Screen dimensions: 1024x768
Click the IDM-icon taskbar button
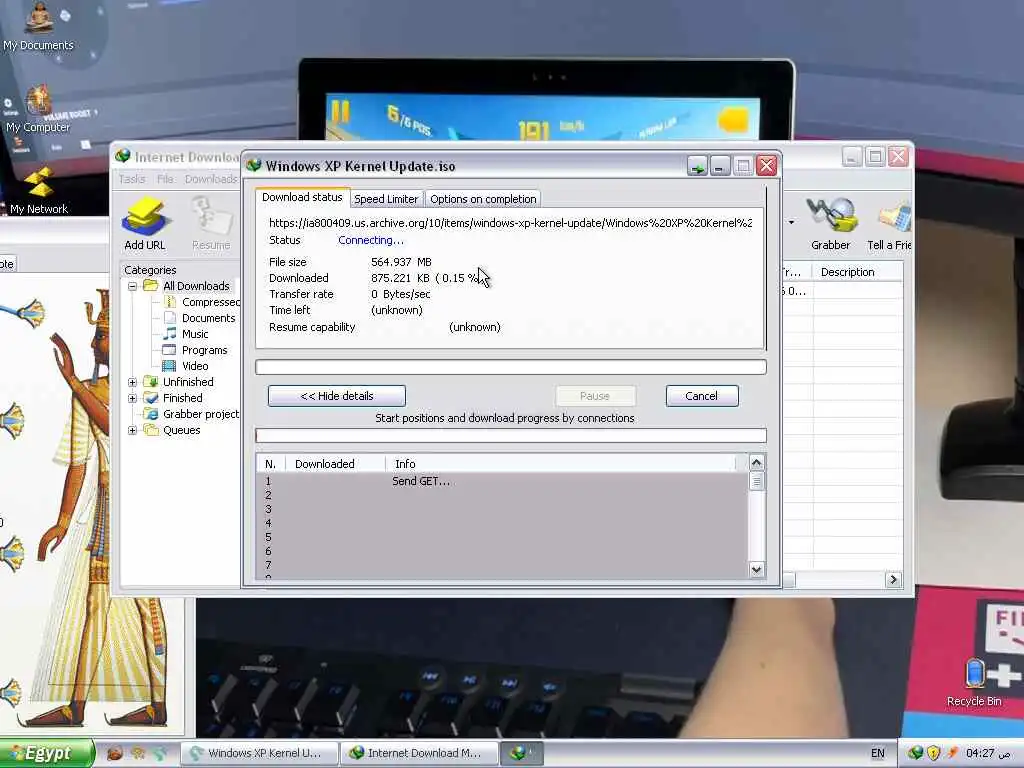(522, 753)
